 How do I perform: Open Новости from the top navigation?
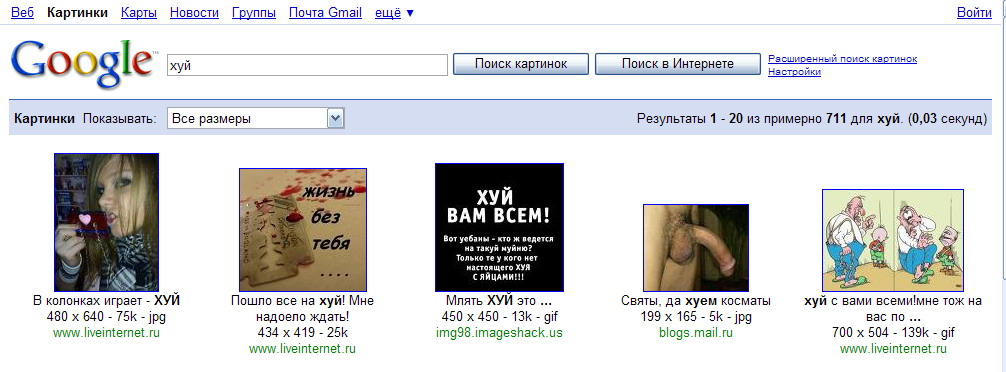coord(194,13)
